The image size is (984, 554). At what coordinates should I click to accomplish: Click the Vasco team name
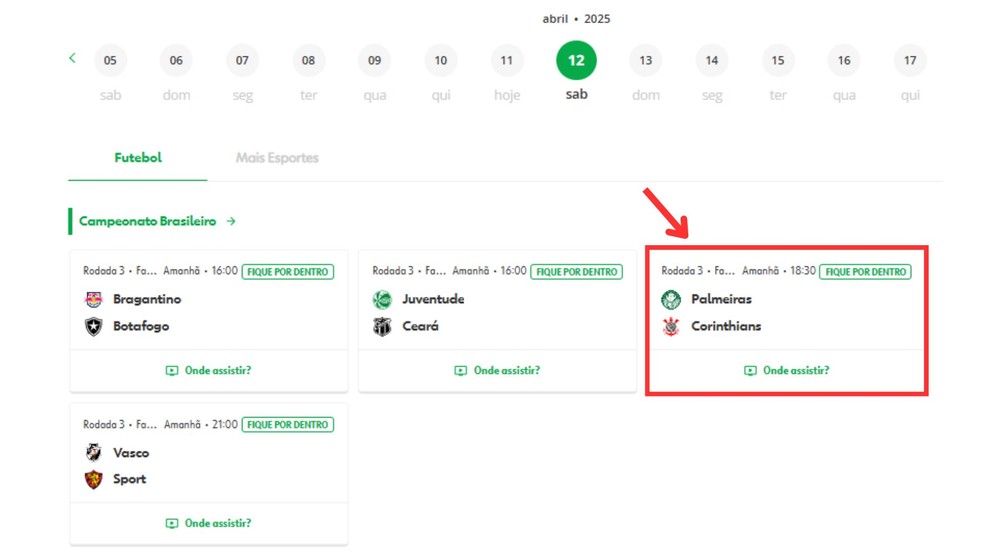pos(131,452)
